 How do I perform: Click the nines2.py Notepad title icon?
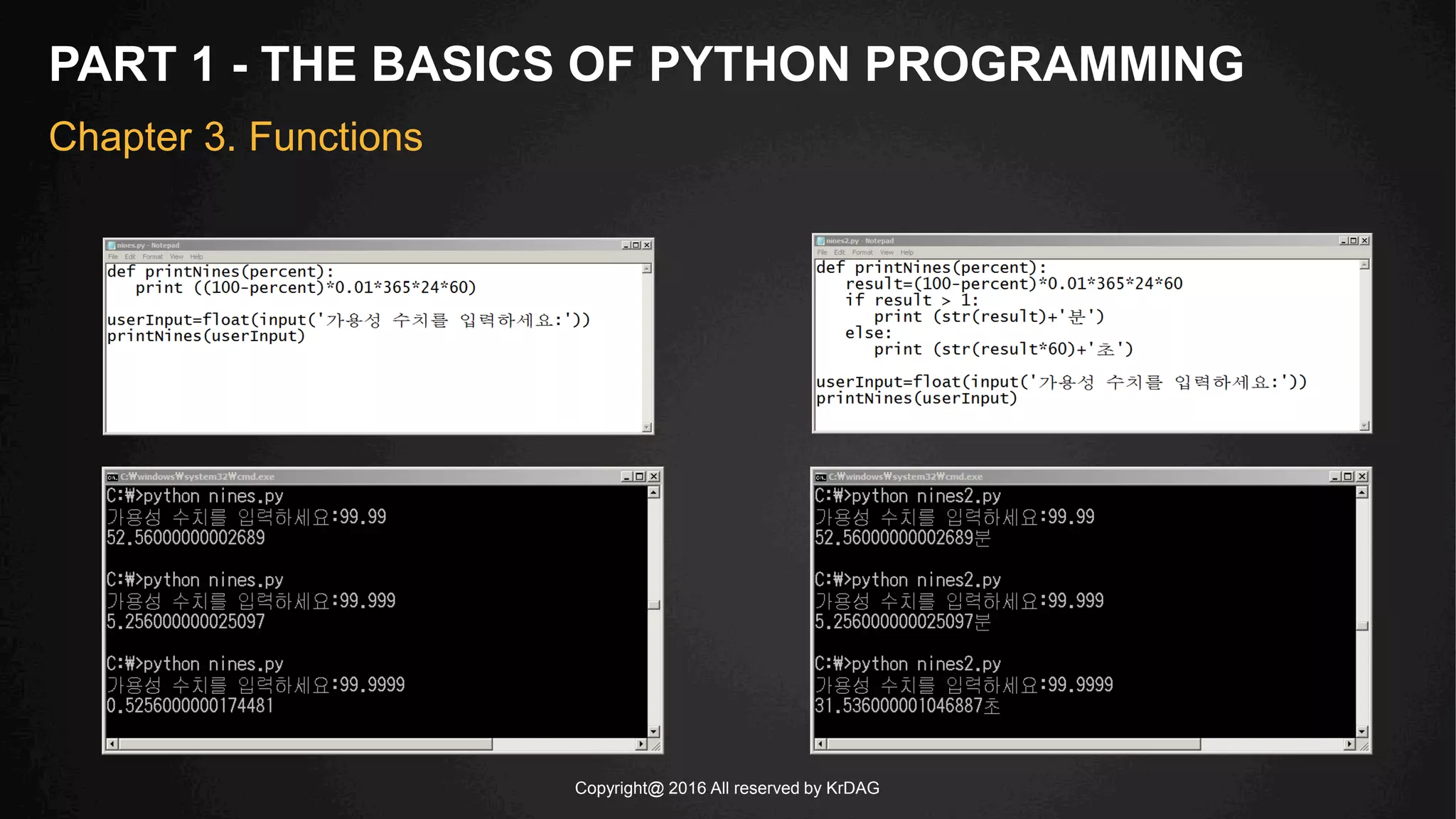(820, 241)
